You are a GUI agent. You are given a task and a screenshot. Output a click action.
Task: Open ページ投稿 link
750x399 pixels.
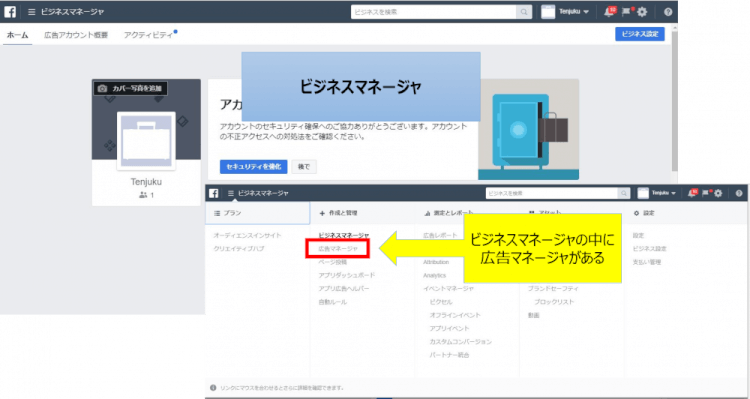[333, 262]
